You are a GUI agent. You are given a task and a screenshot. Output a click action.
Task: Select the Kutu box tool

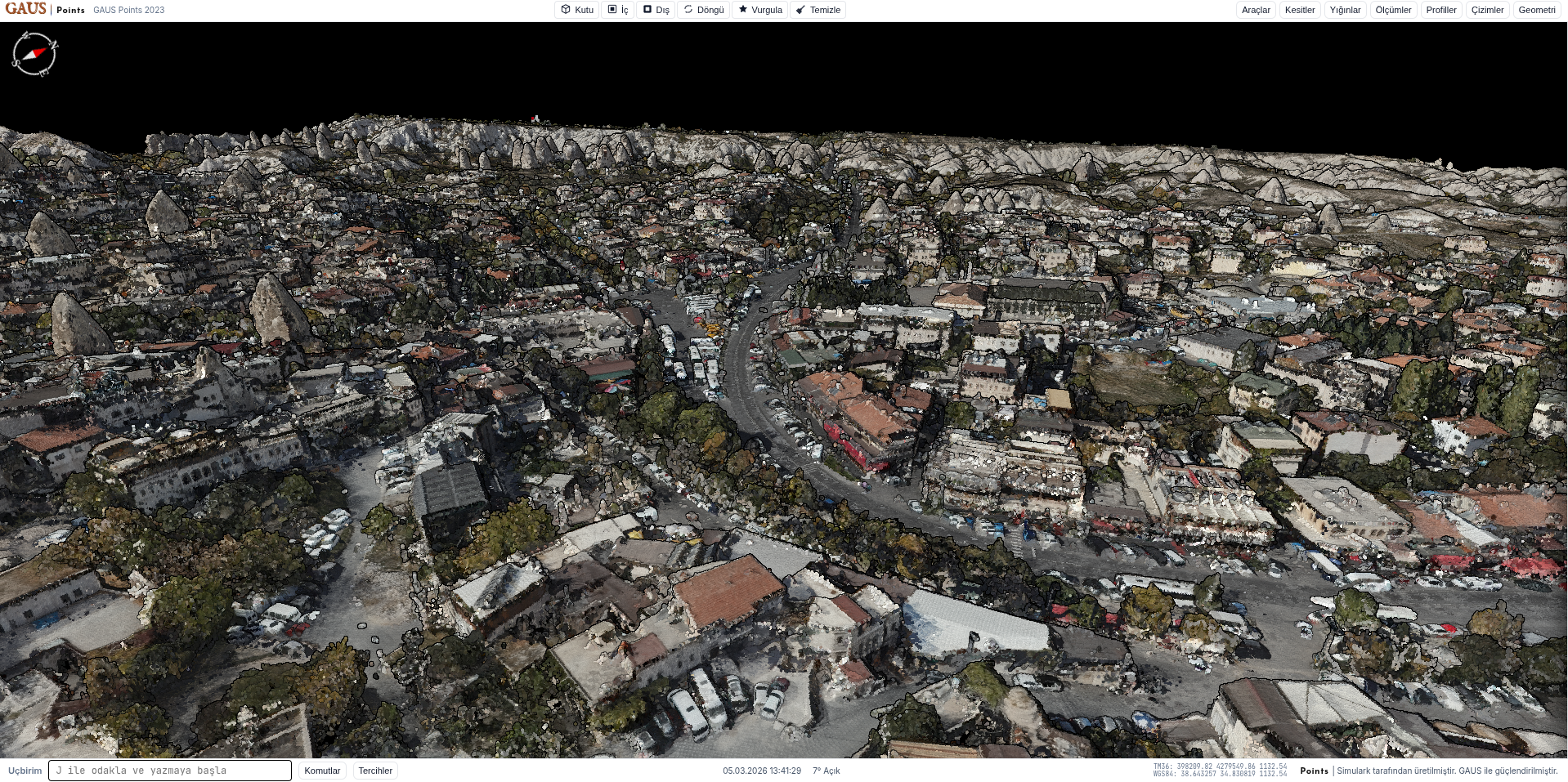pos(577,10)
